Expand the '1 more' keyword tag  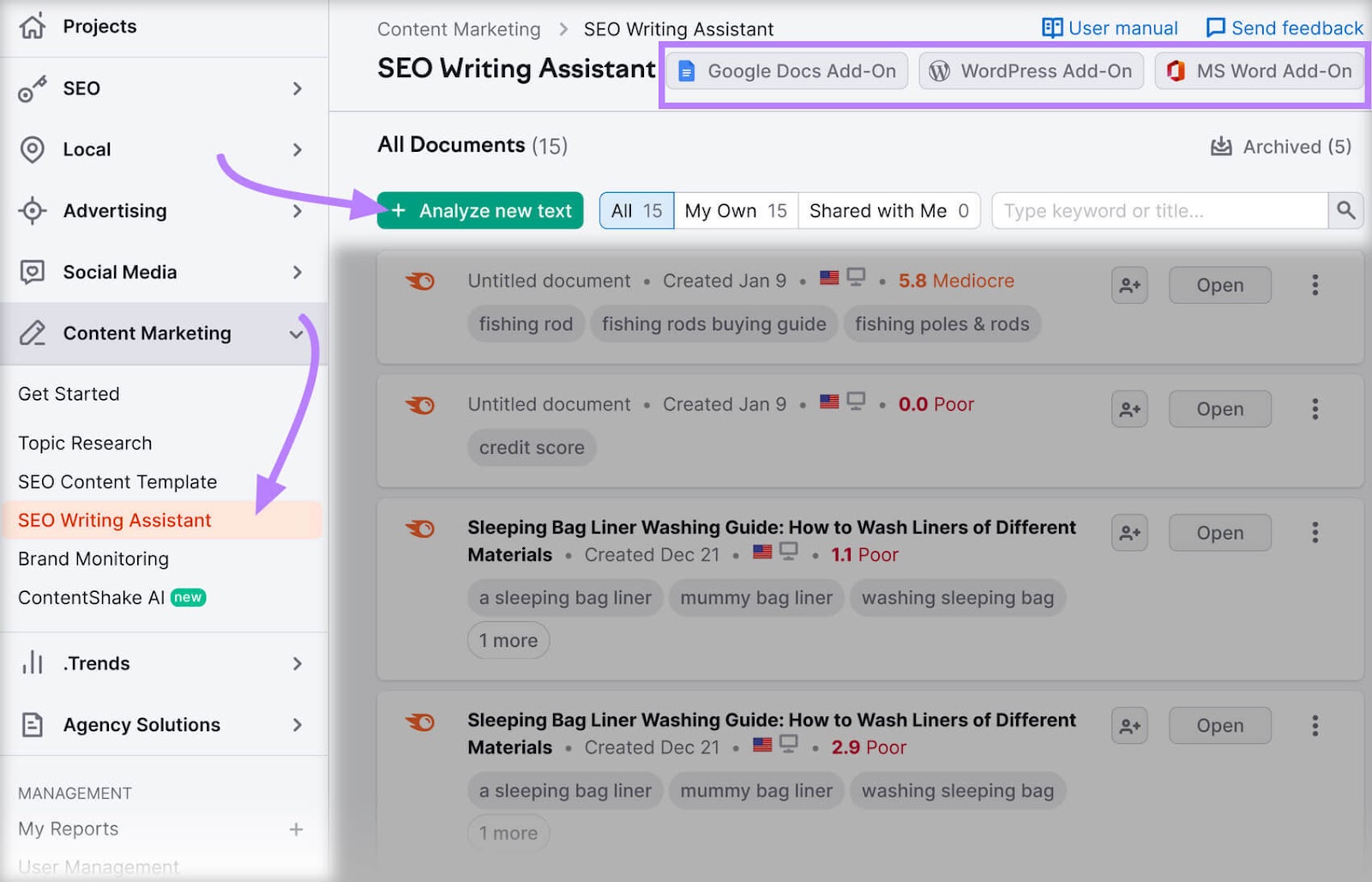(x=508, y=640)
